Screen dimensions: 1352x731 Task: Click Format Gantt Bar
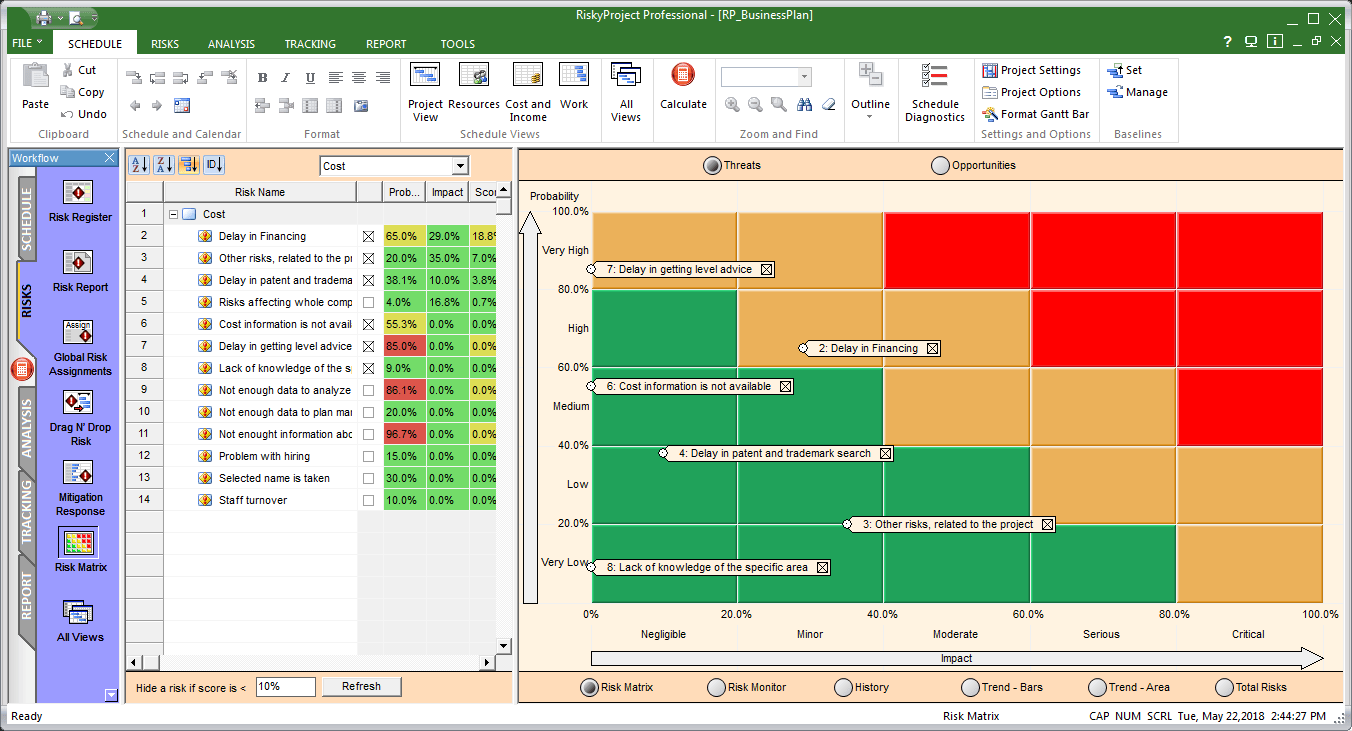(x=1035, y=114)
